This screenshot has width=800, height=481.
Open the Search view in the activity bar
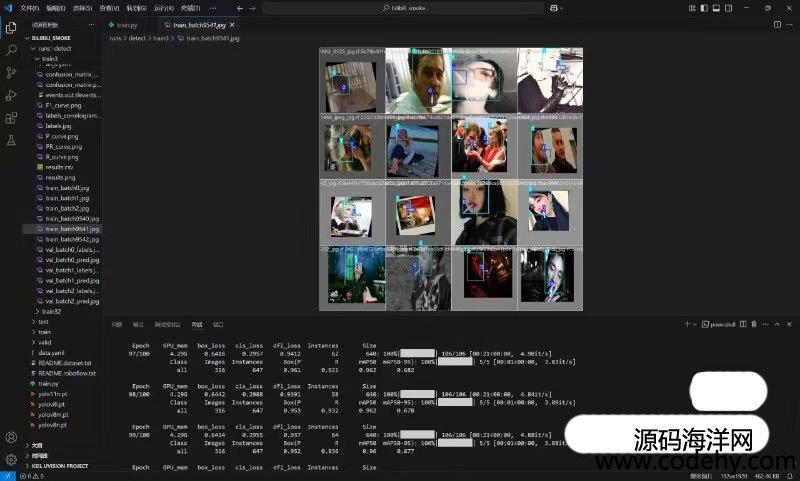(x=11, y=50)
